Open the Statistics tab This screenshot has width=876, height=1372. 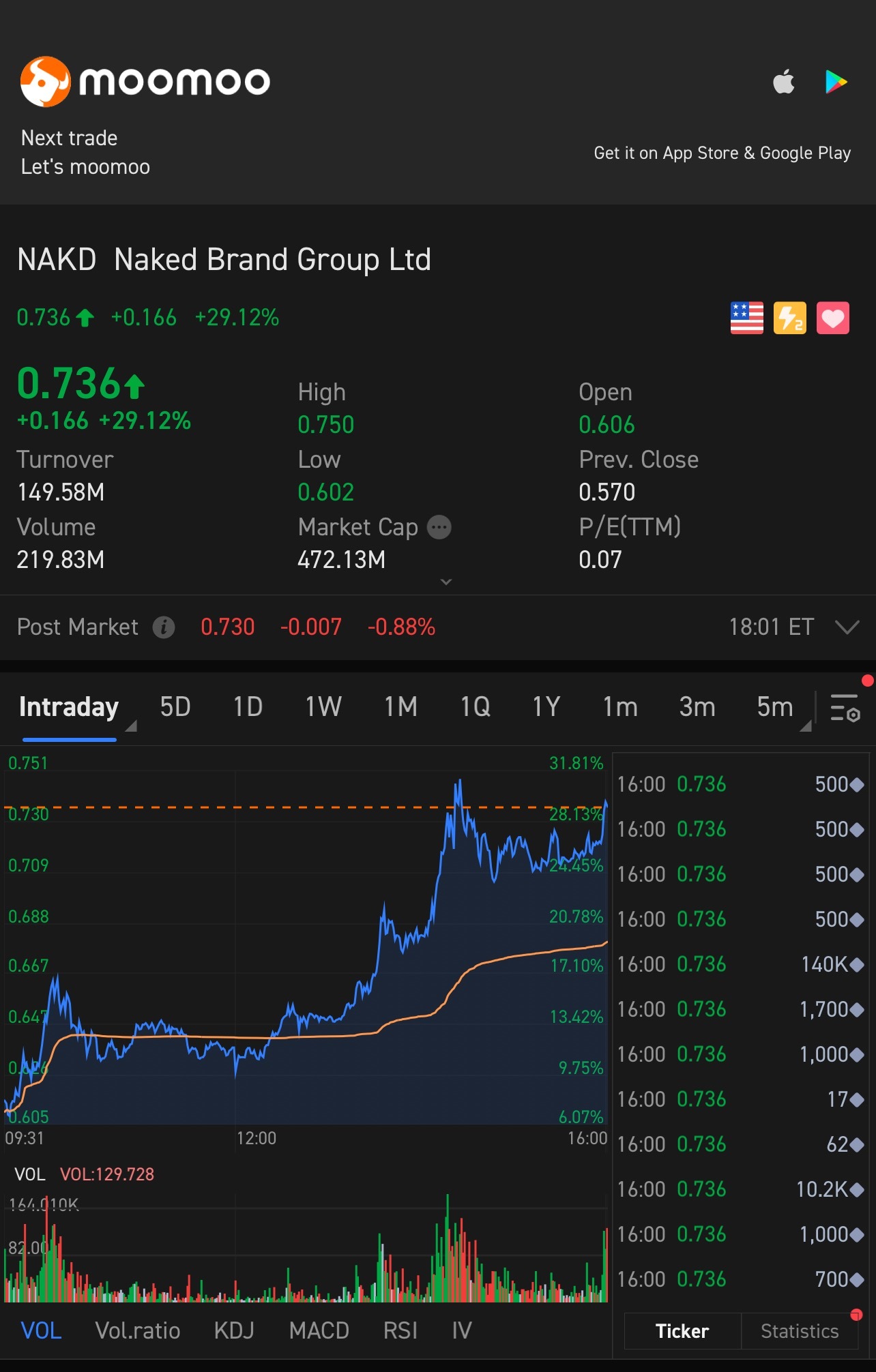800,1331
